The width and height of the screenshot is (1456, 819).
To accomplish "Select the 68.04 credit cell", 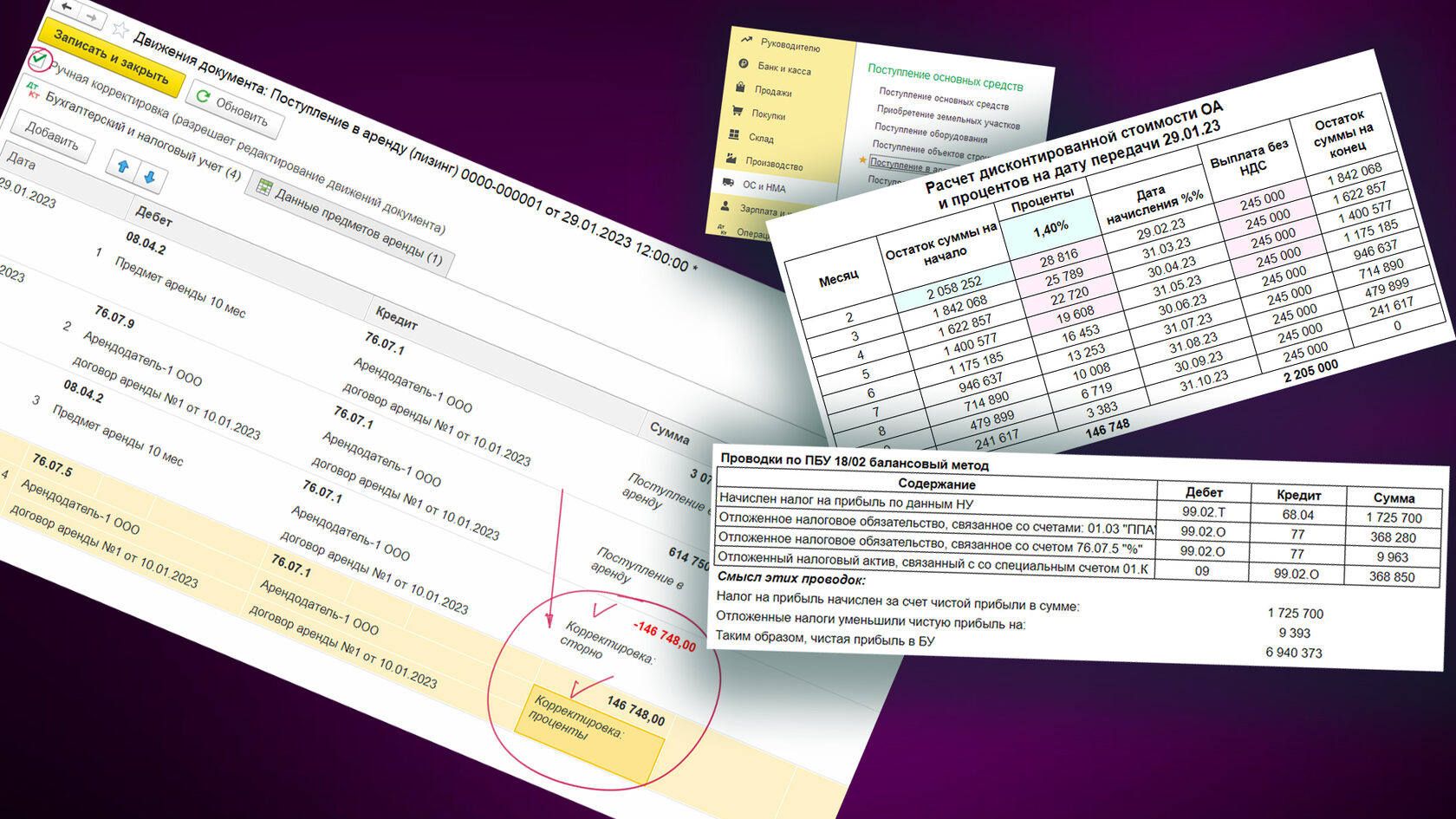I will (1298, 515).
